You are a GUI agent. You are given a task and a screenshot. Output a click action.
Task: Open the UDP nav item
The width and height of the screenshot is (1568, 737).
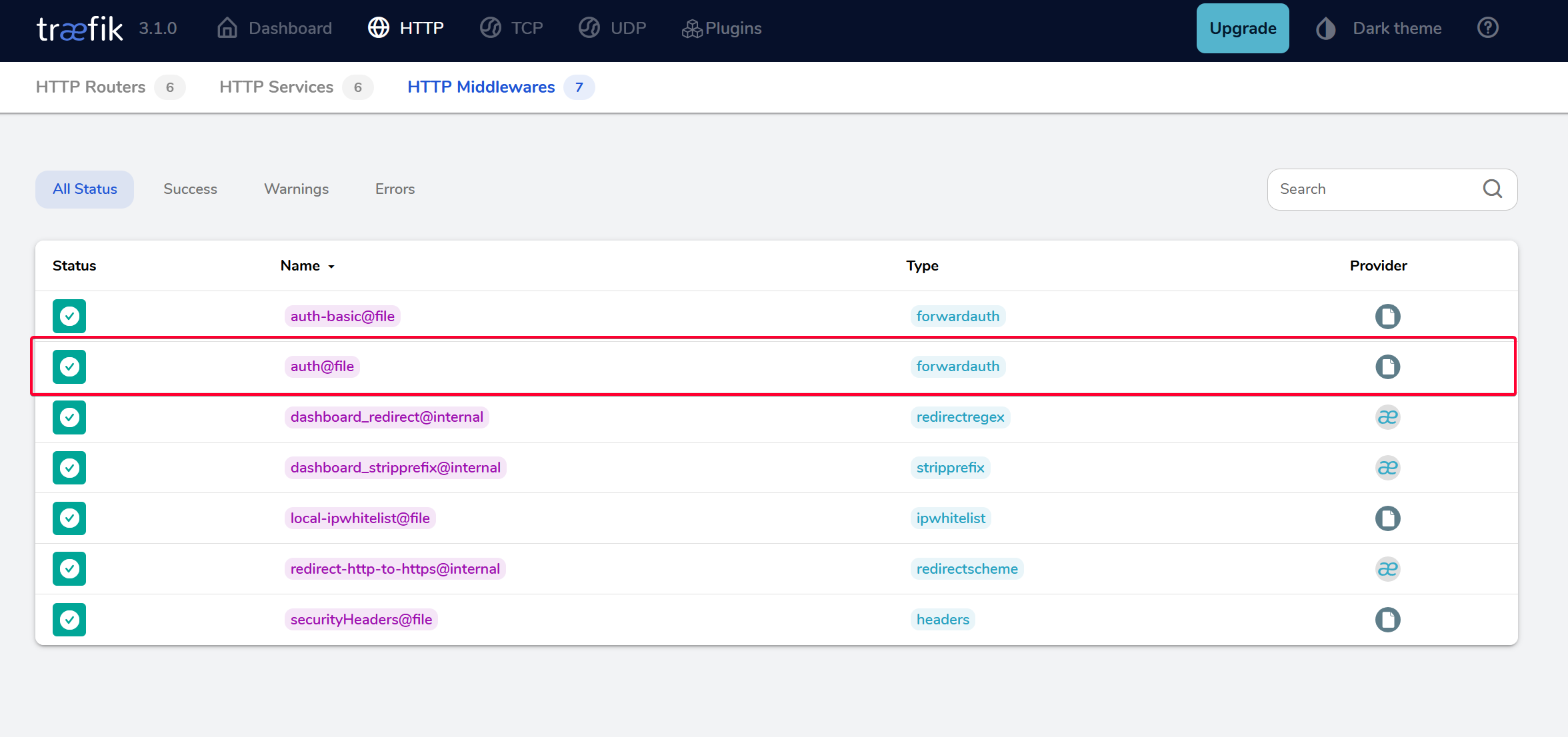612,28
